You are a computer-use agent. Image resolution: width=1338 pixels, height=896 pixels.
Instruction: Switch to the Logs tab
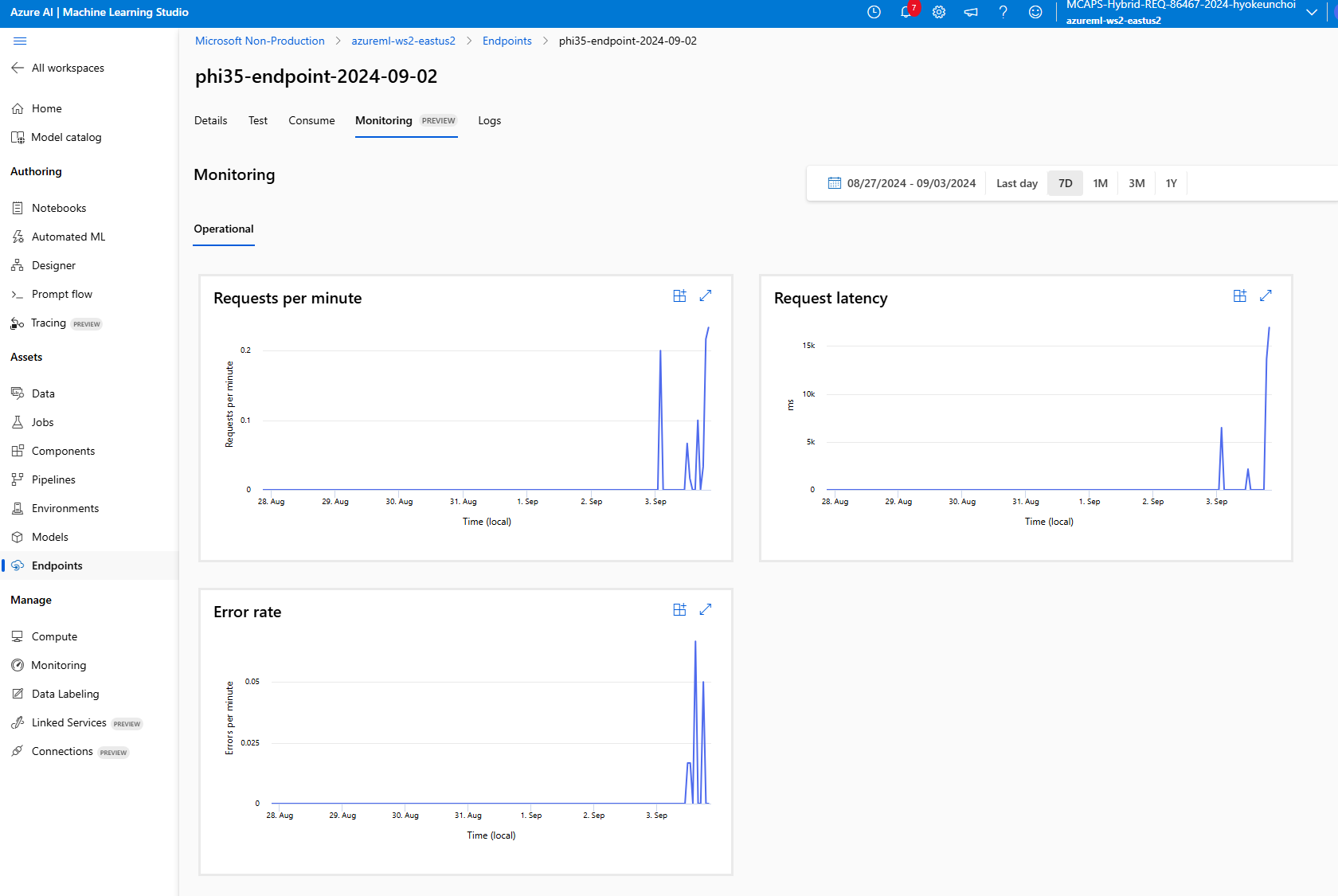point(490,120)
